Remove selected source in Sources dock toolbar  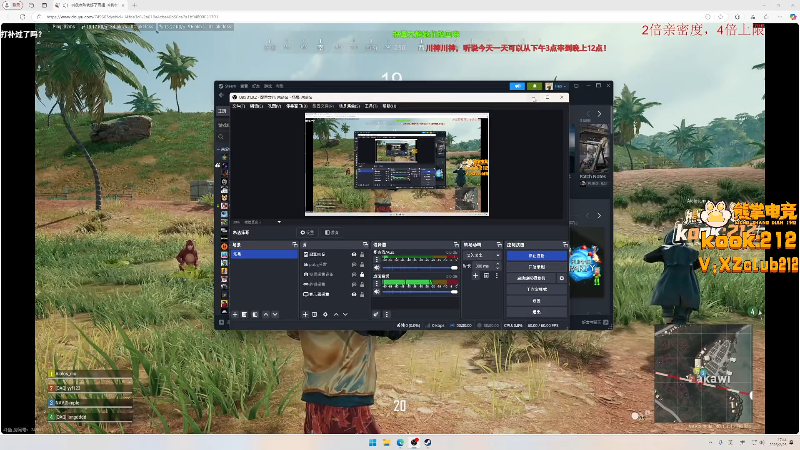(314, 315)
